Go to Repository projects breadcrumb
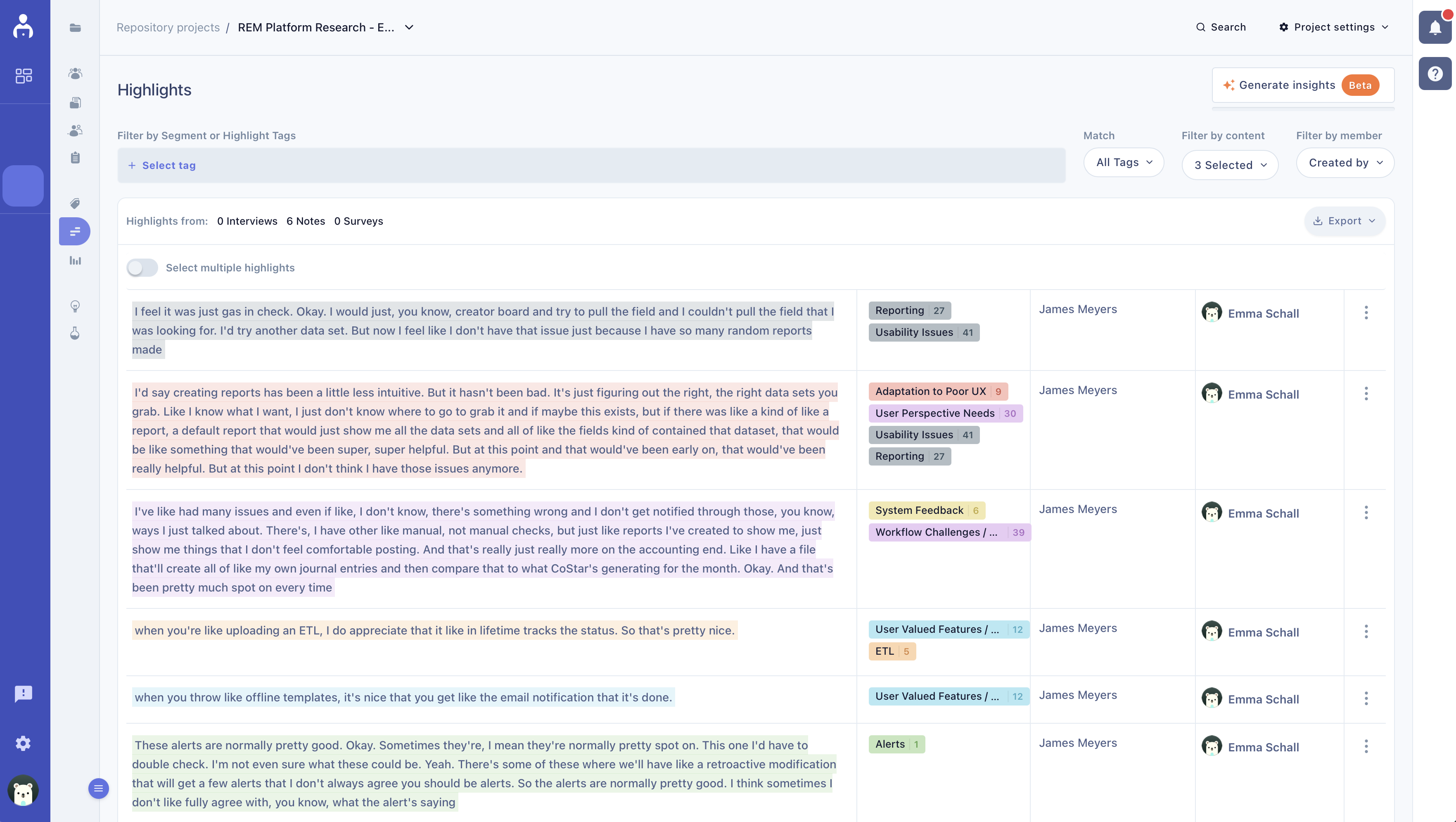Image resolution: width=1456 pixels, height=822 pixels. pos(168,27)
